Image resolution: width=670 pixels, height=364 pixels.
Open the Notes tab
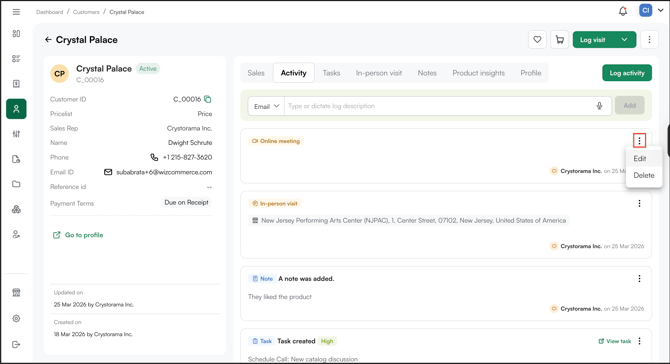click(427, 73)
